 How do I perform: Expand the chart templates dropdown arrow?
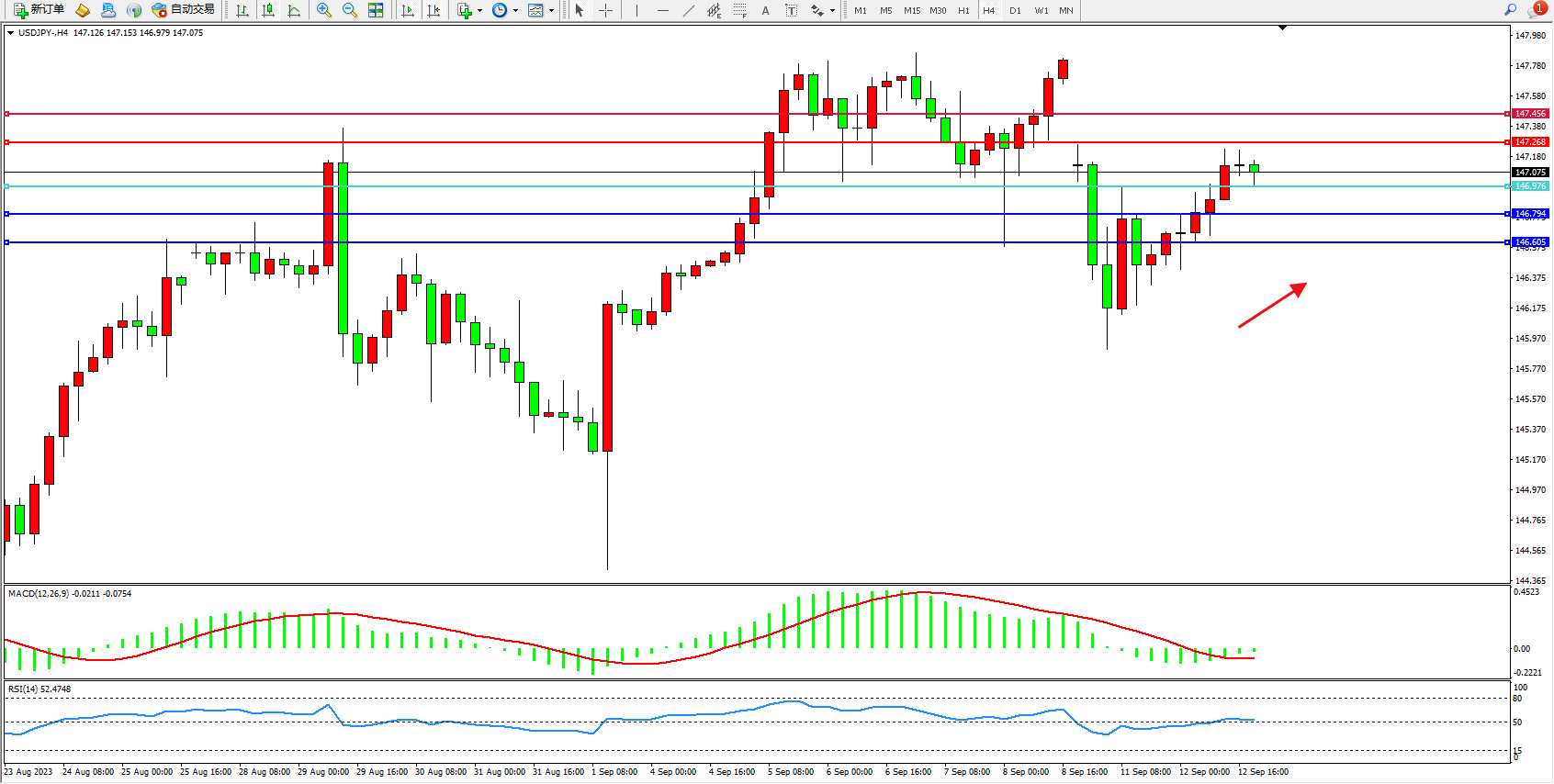coord(551,11)
